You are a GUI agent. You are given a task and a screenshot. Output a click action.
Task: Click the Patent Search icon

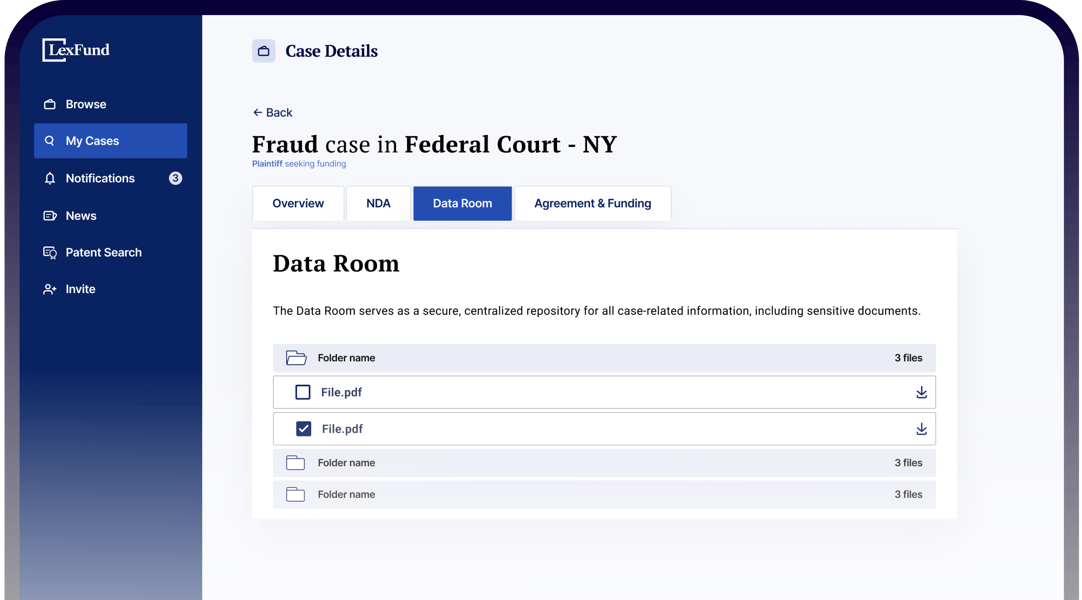click(50, 253)
